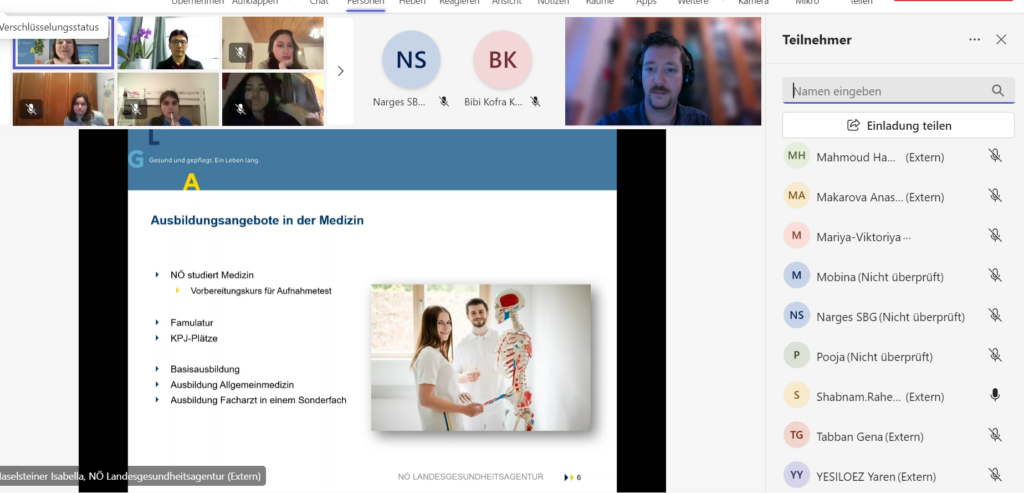Click 'KPJ-Plätze' bullet on the slide
Viewport: 1024px width, 493px height.
(x=194, y=338)
